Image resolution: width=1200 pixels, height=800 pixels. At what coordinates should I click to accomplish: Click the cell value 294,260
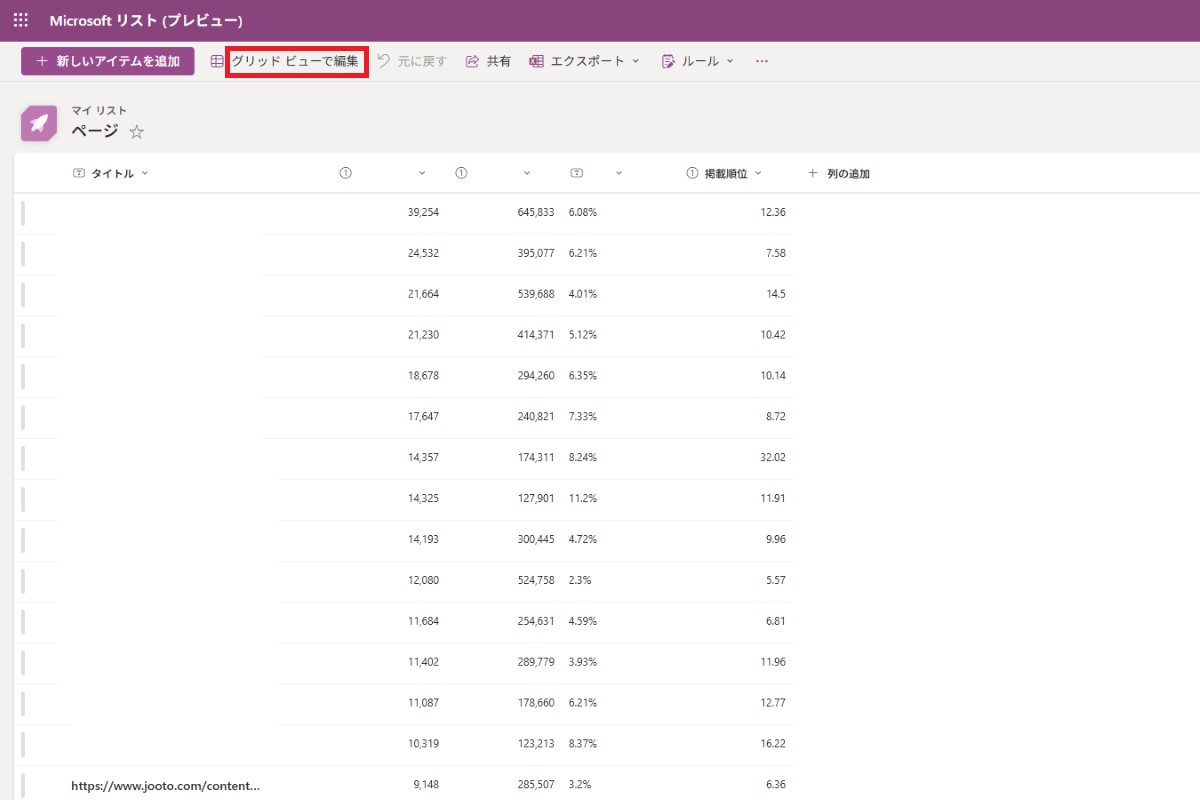coord(536,375)
